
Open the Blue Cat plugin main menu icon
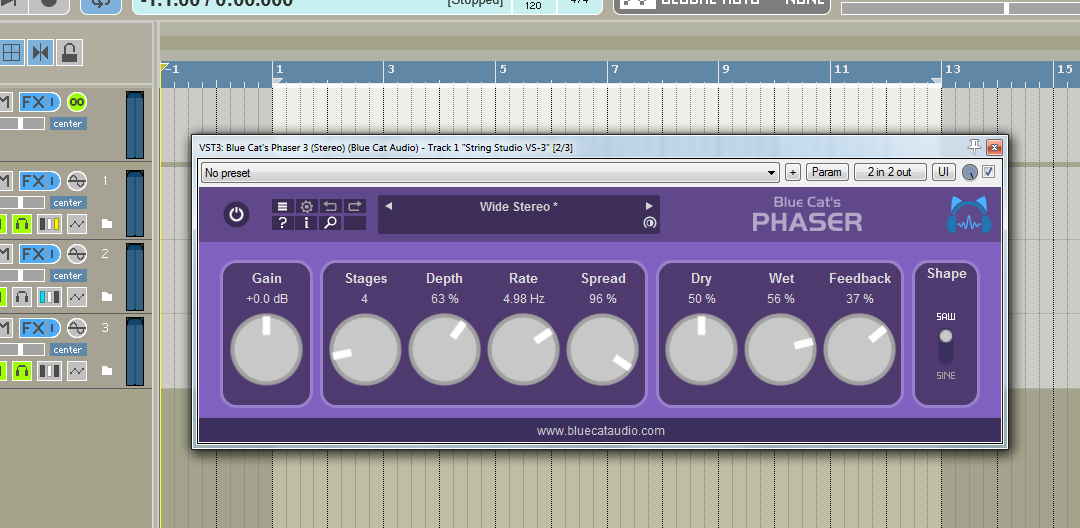pos(283,206)
